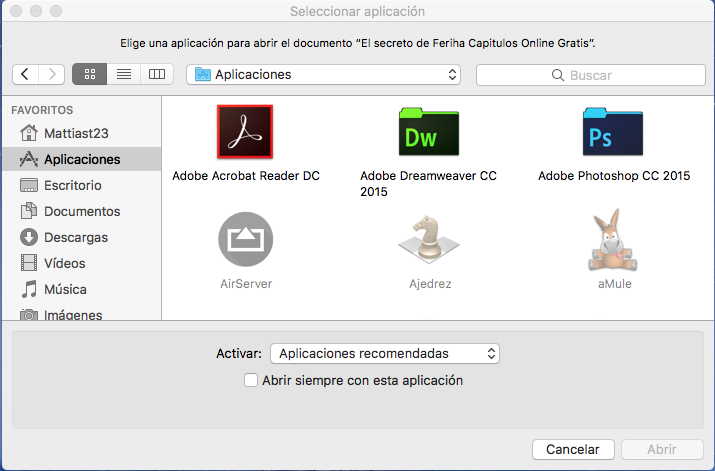Click the Adobe Dreamweaver CC 2015 label
The height and width of the screenshot is (471, 715).
(x=428, y=184)
